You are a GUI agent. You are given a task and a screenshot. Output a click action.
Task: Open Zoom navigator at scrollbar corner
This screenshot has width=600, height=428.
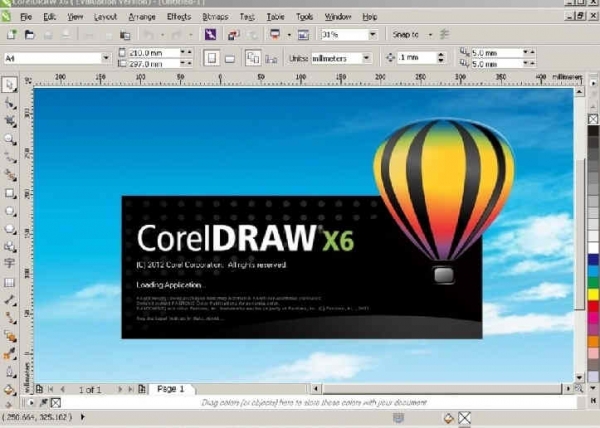(x=579, y=389)
